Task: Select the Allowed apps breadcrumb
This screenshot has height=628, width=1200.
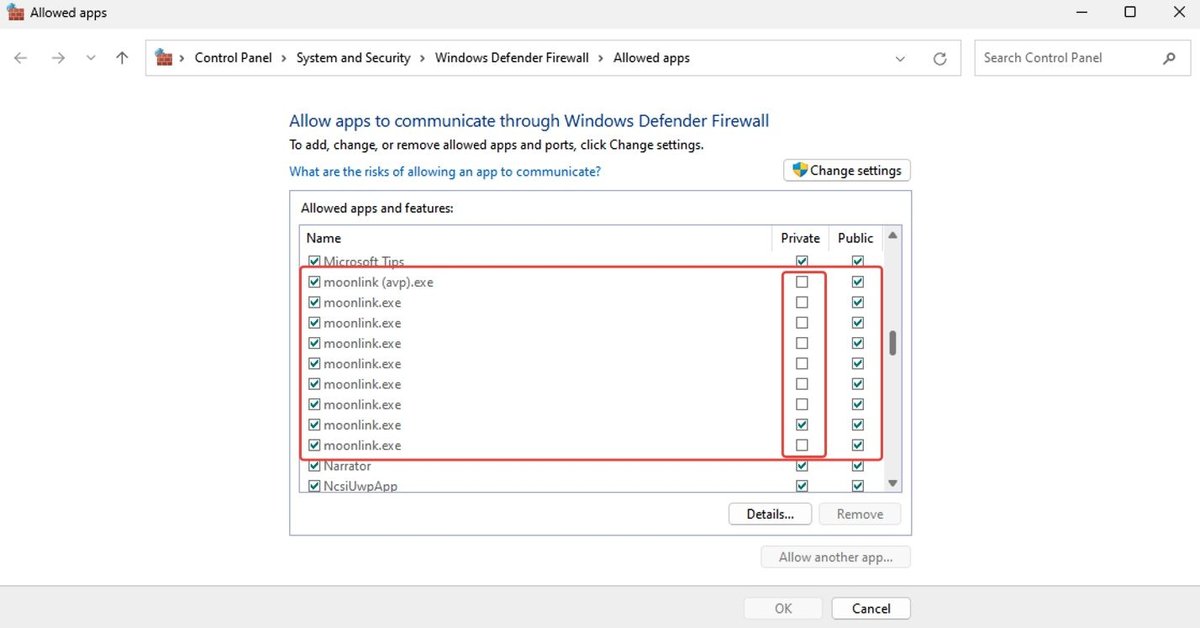Action: click(651, 58)
